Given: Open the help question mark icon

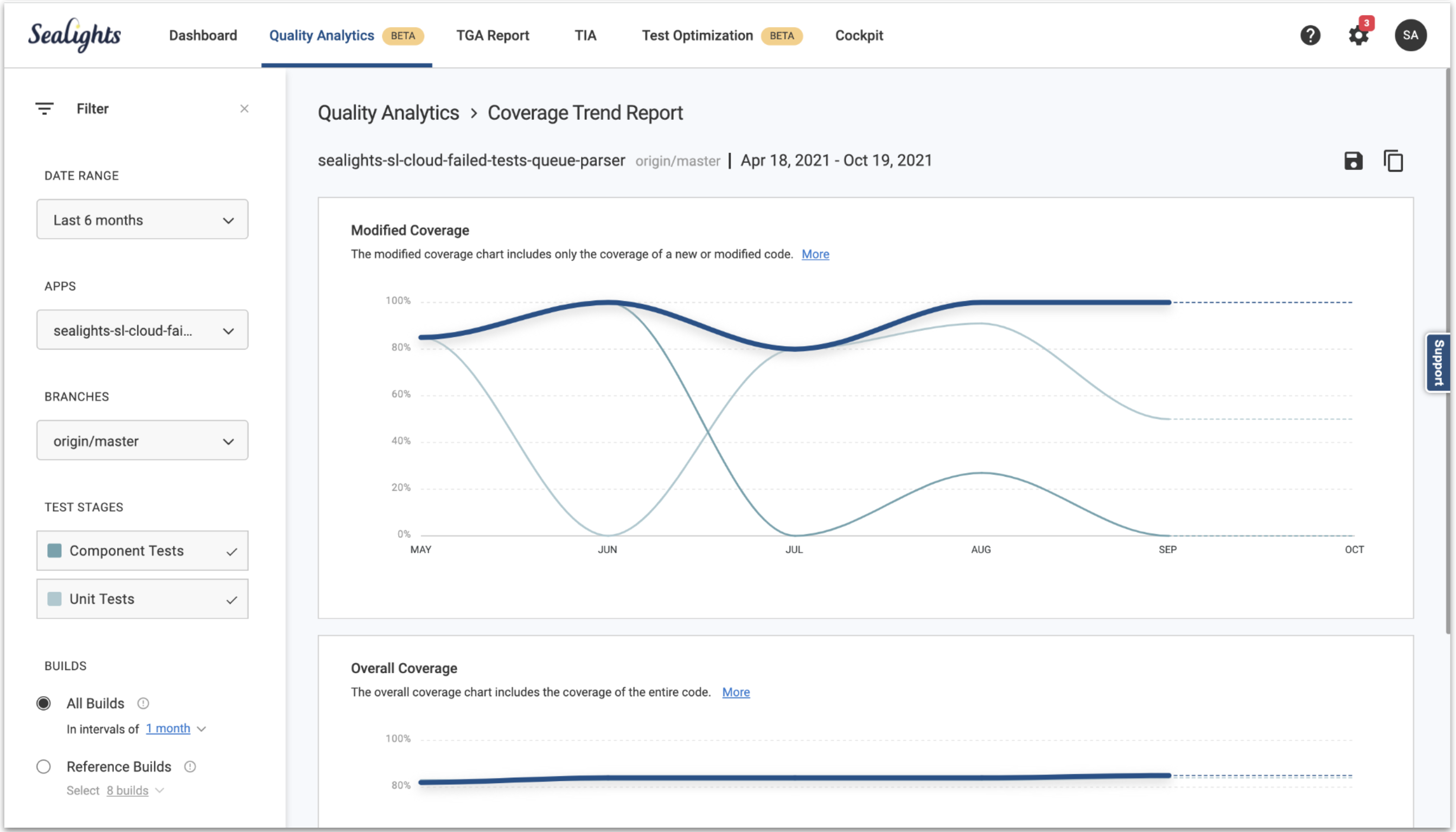Looking at the screenshot, I should [1309, 35].
